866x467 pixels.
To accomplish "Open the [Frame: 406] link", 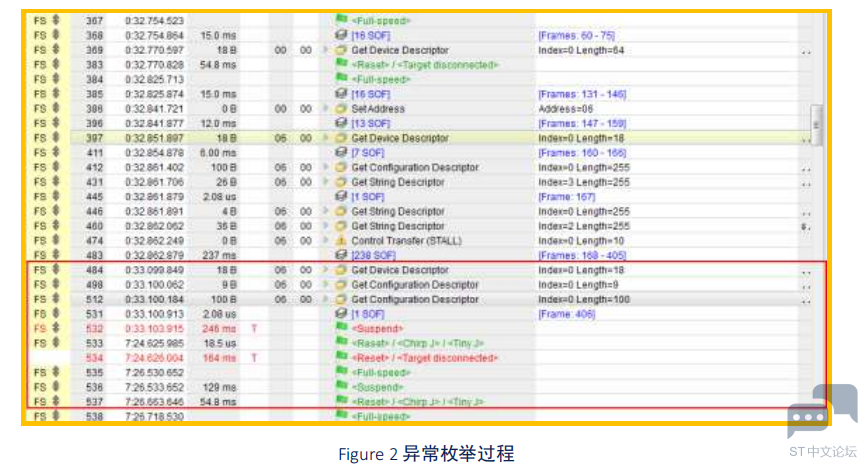I will [x=567, y=314].
